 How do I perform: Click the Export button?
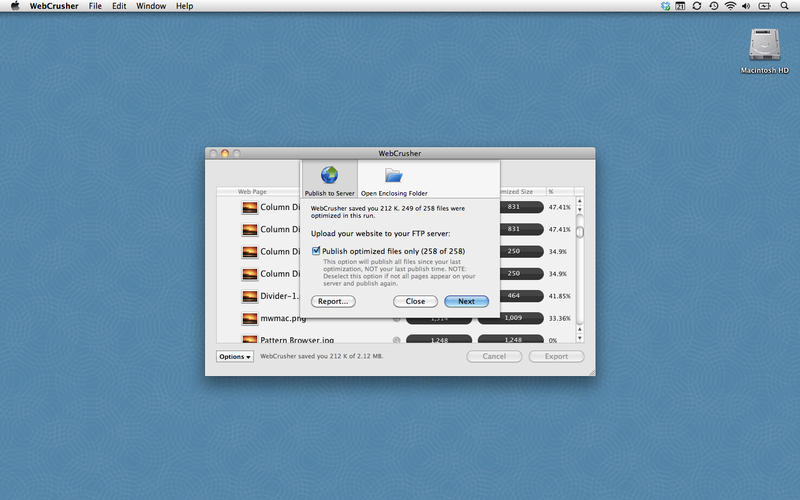(x=556, y=357)
